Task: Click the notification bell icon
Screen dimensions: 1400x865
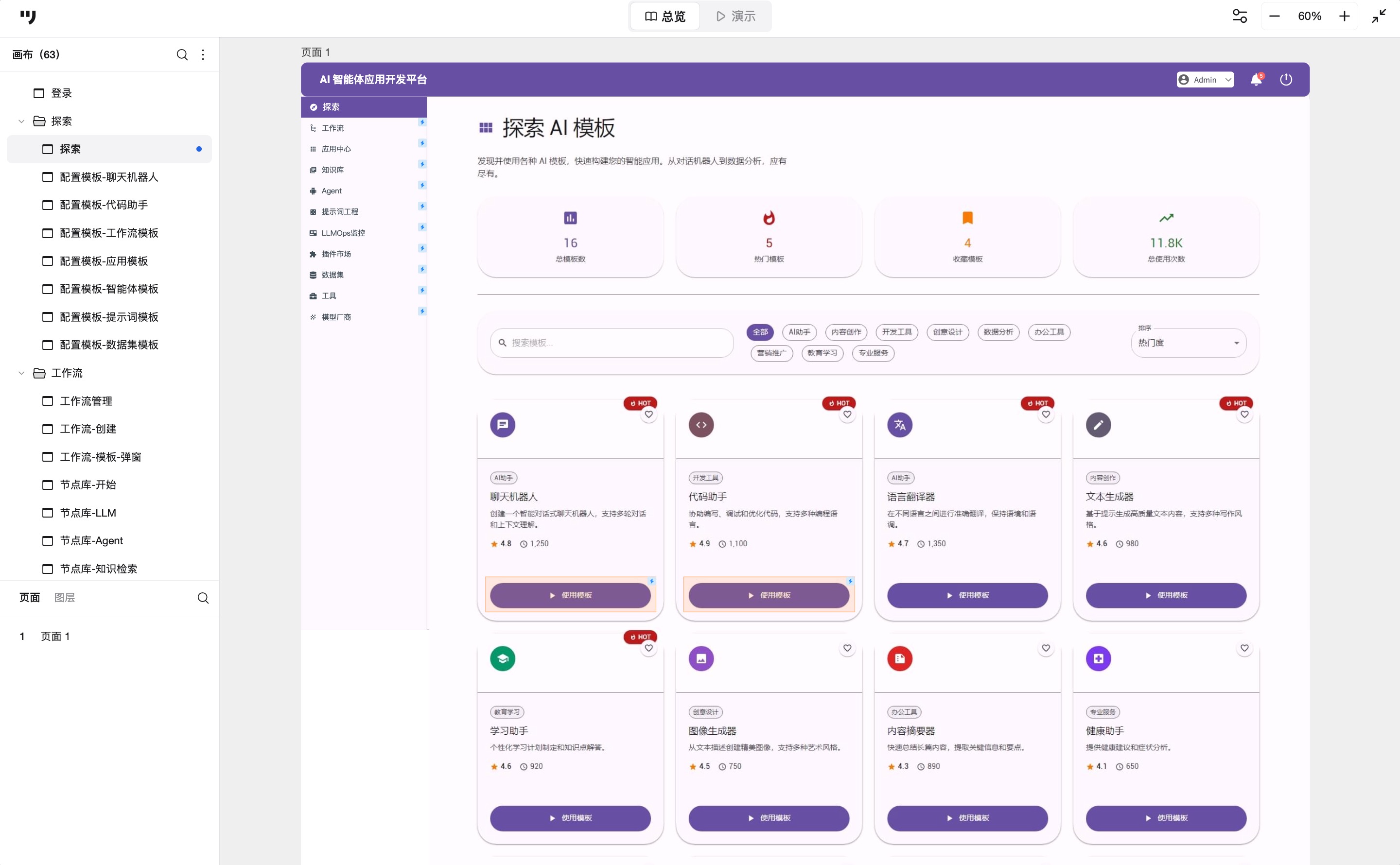Action: (x=1256, y=80)
